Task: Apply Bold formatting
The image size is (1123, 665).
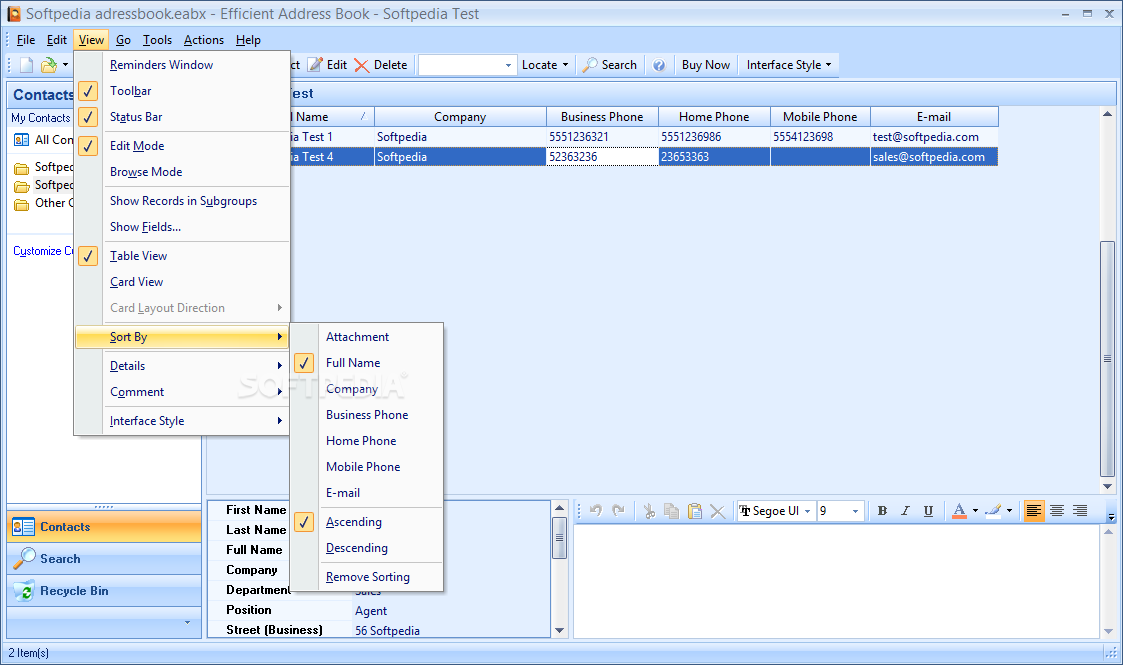Action: click(882, 510)
